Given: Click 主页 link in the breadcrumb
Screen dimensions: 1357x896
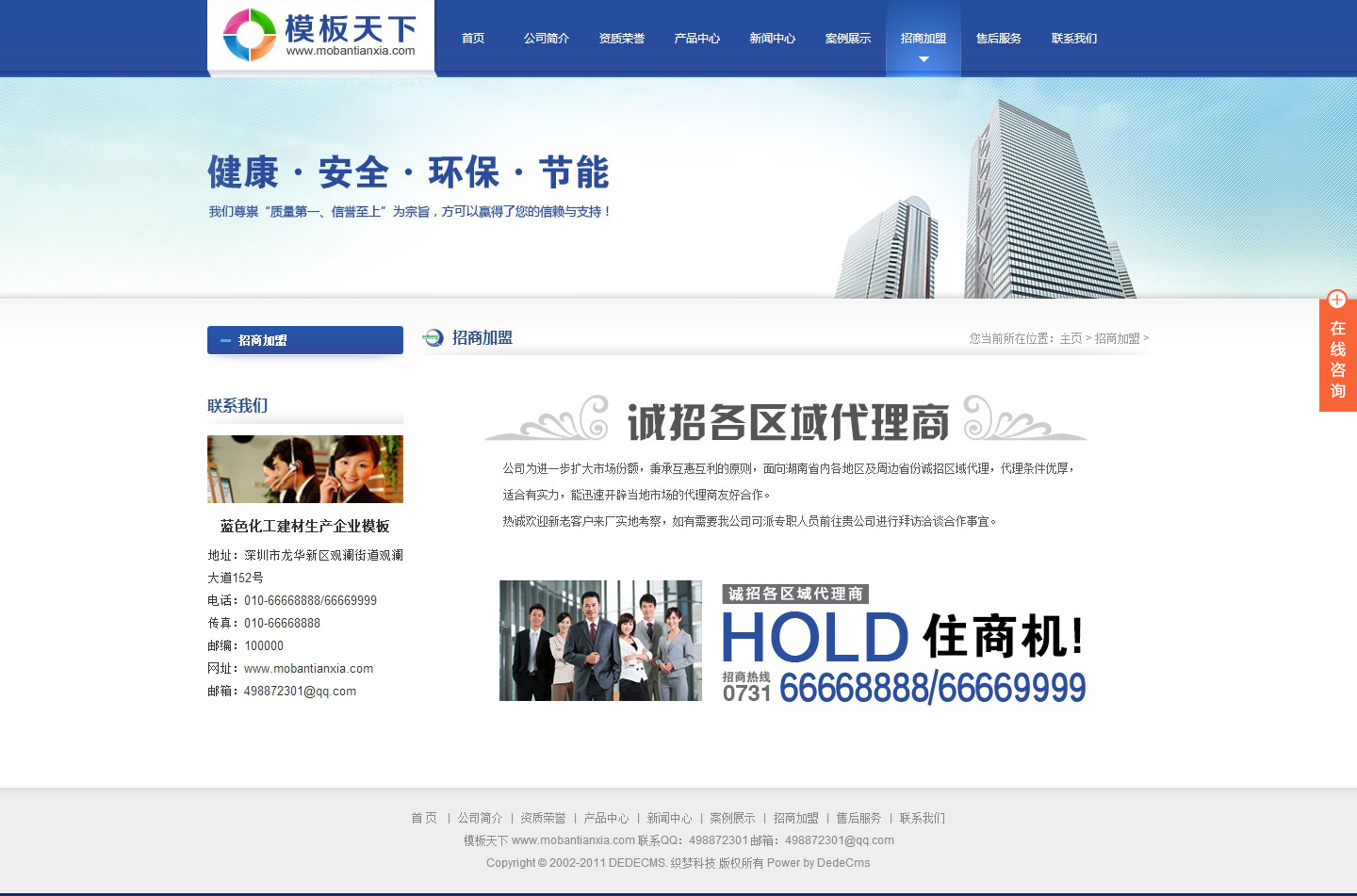Looking at the screenshot, I should [x=1071, y=338].
